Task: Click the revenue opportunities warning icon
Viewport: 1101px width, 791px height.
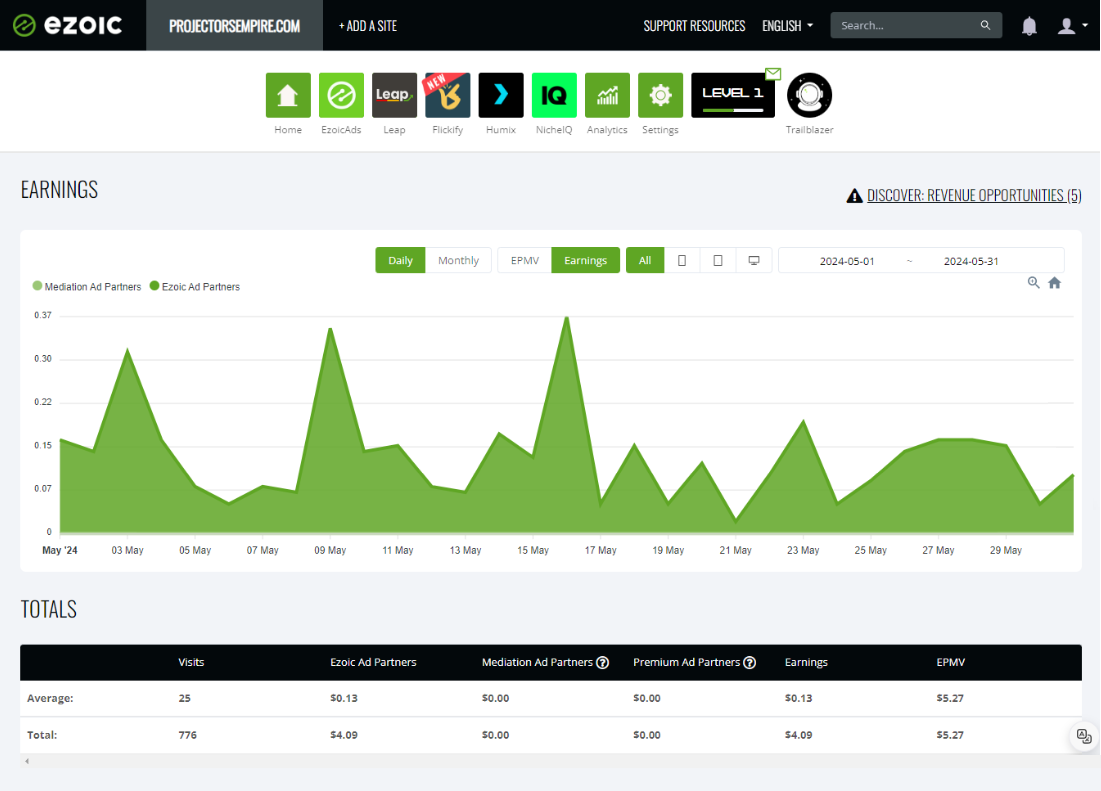Action: [x=855, y=196]
